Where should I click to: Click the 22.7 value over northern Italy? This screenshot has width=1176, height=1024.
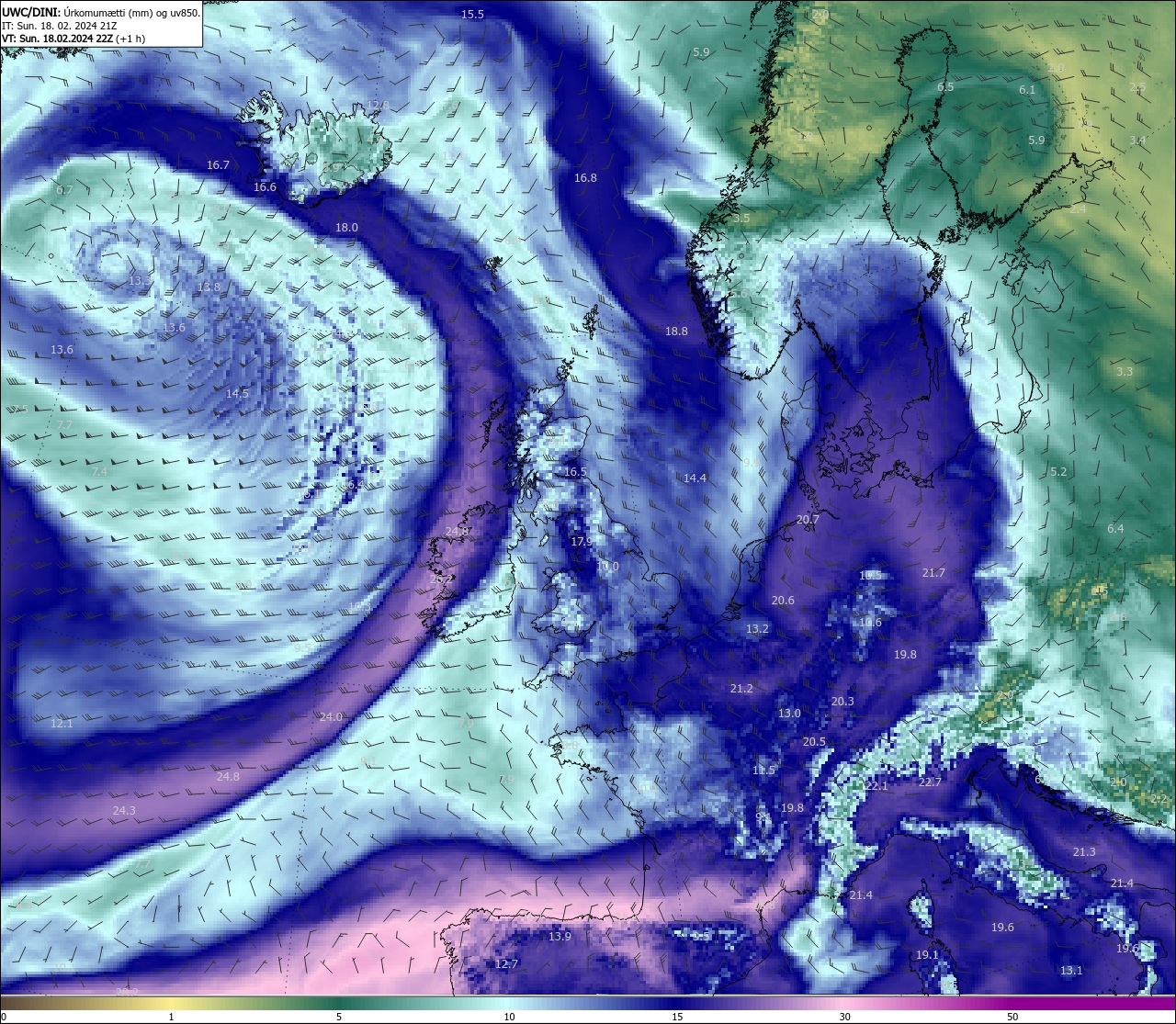pos(930,782)
